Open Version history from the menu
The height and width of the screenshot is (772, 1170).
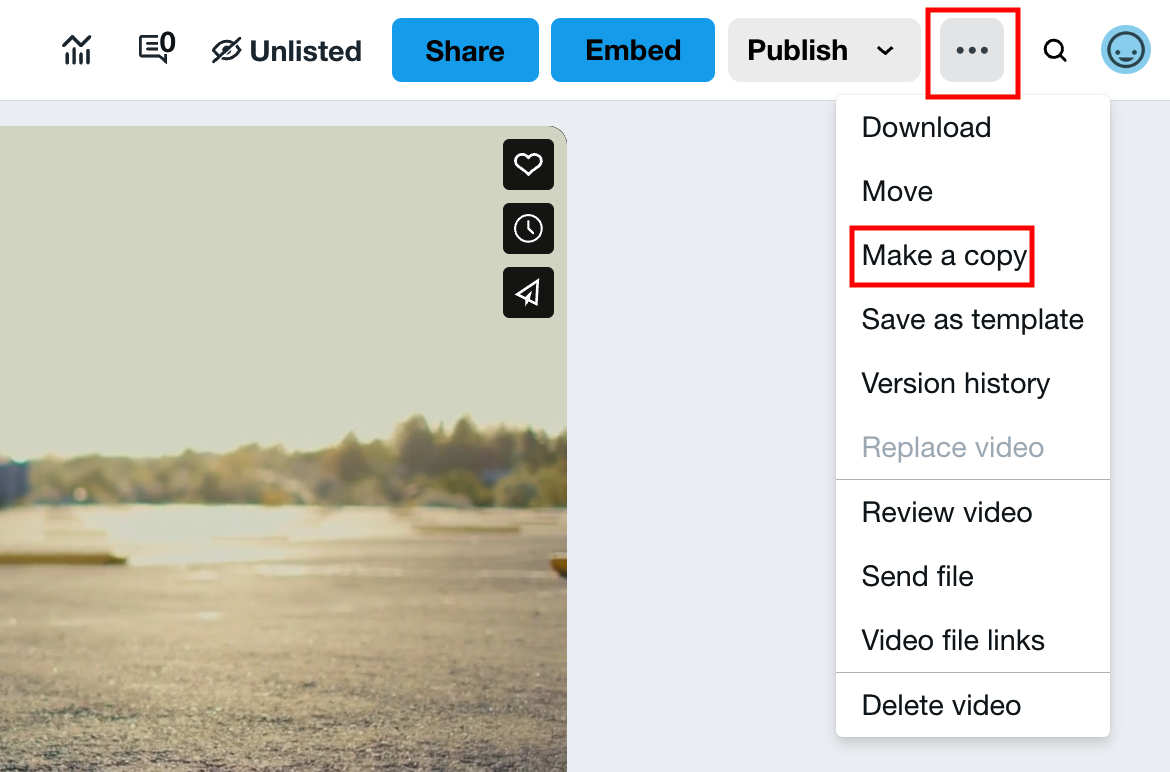point(955,384)
